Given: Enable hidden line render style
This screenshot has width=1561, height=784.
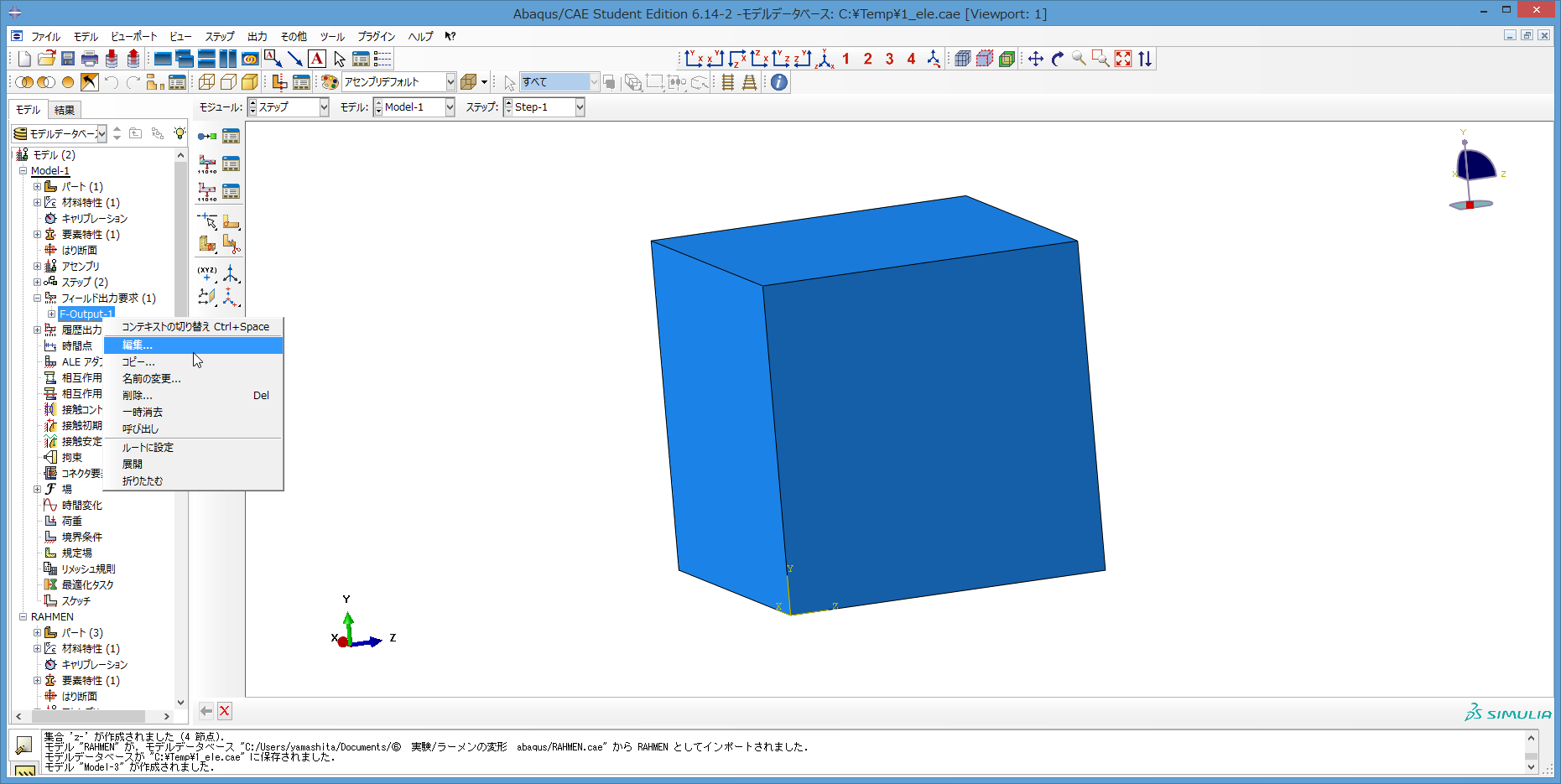Looking at the screenshot, I should click(228, 82).
